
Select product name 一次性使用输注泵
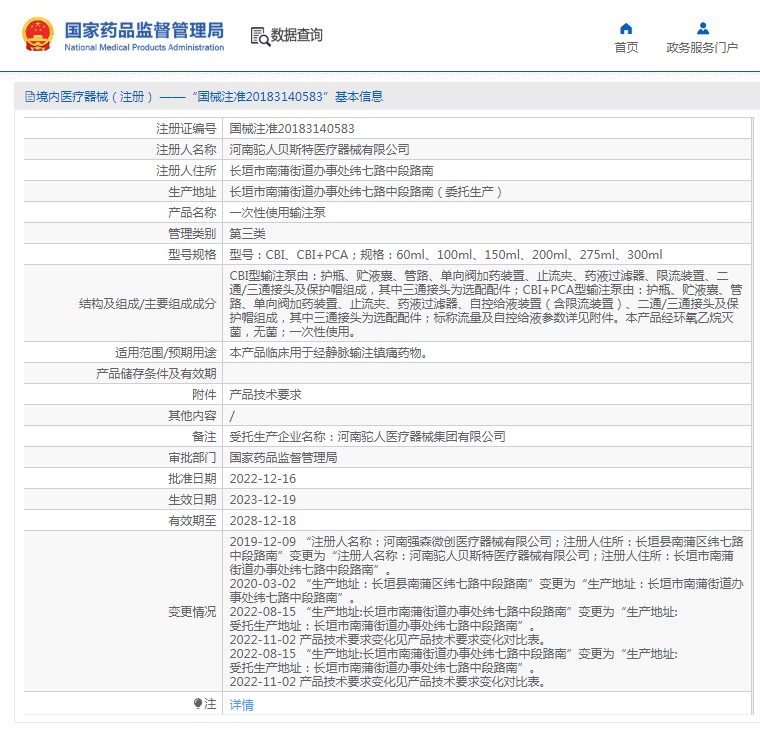point(277,213)
